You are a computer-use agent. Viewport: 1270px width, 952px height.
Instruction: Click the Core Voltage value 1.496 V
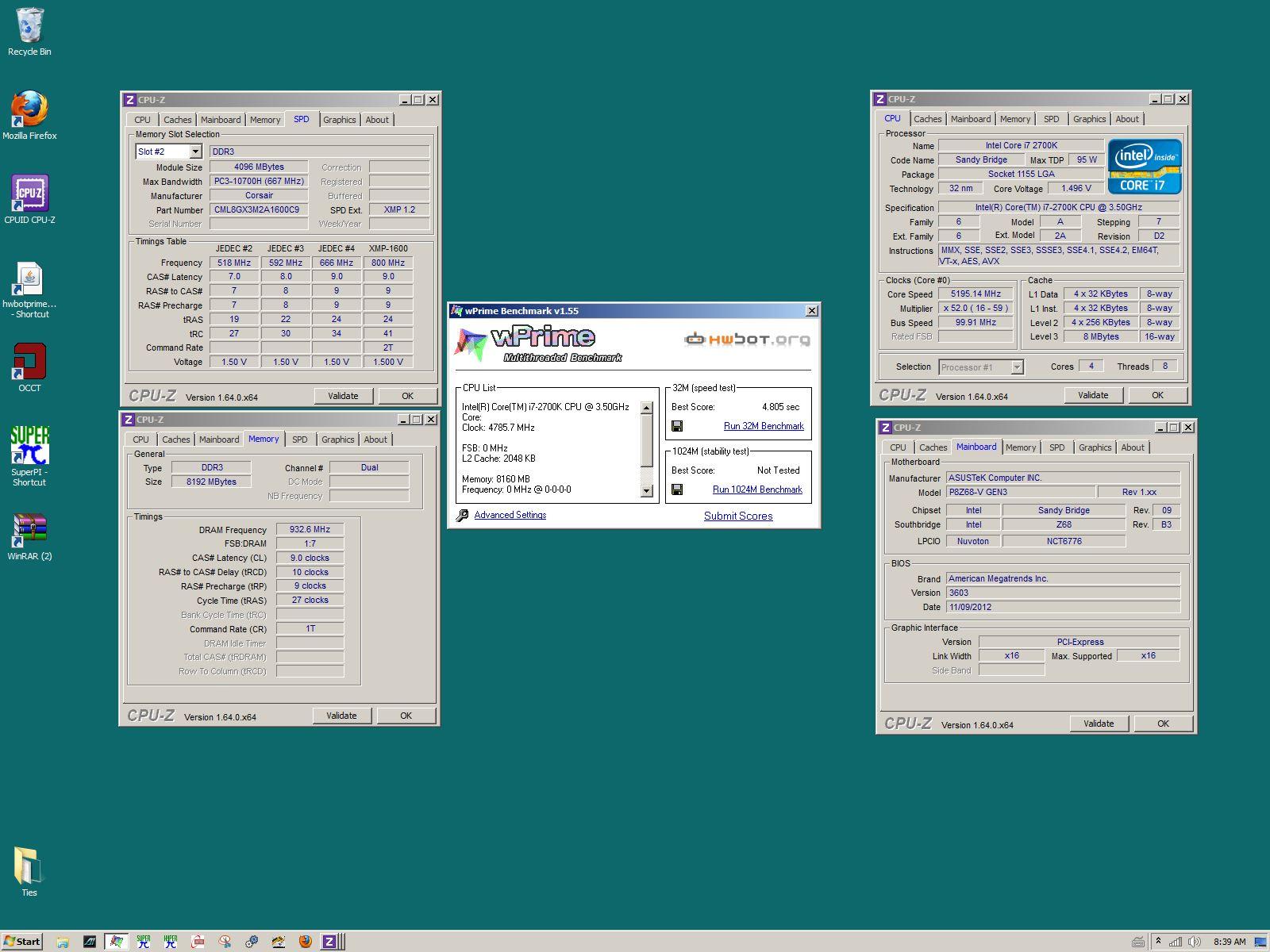click(x=1075, y=188)
